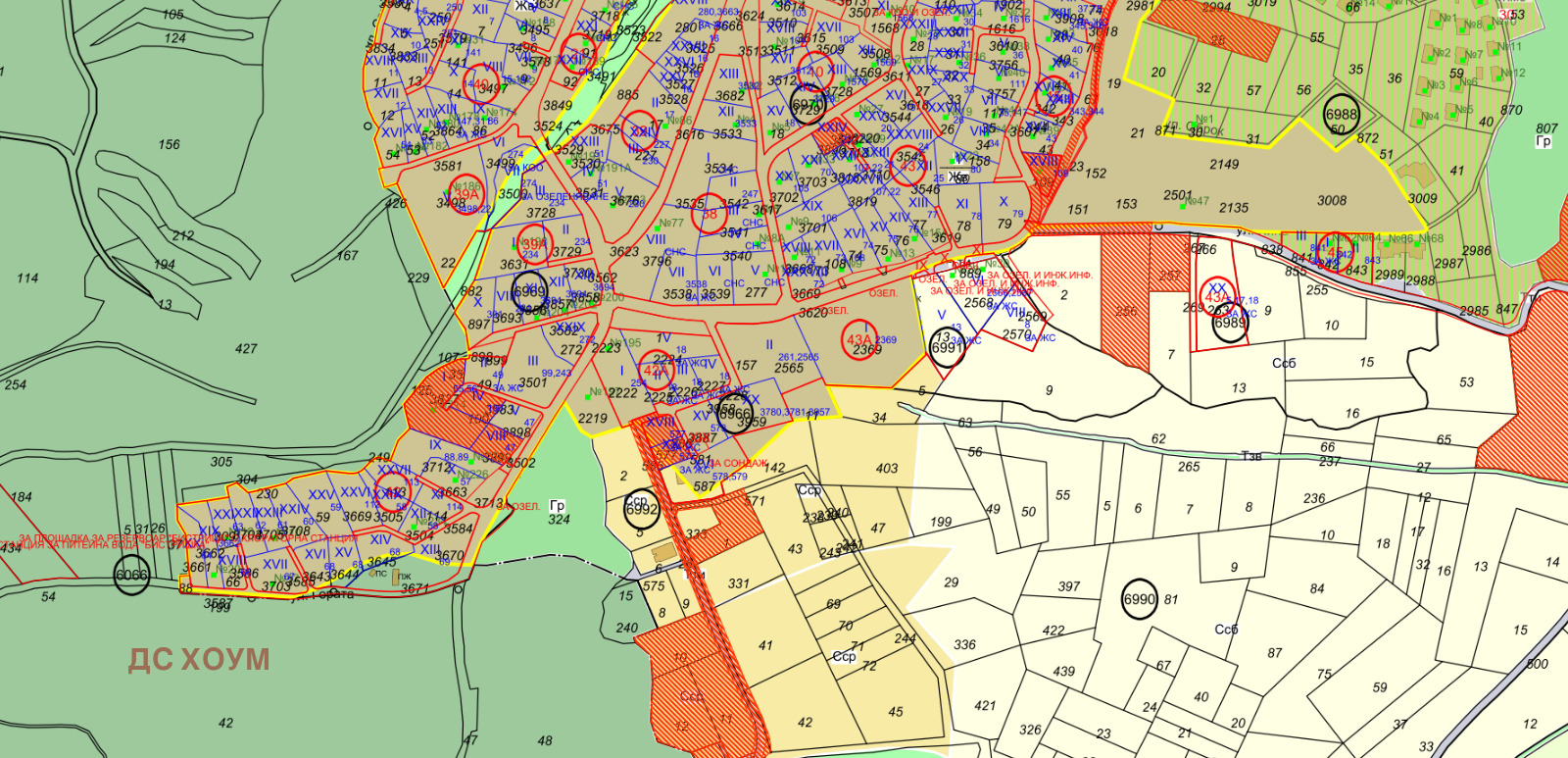
Task: Select parcel 2149 on the map
Action: [x=1223, y=165]
